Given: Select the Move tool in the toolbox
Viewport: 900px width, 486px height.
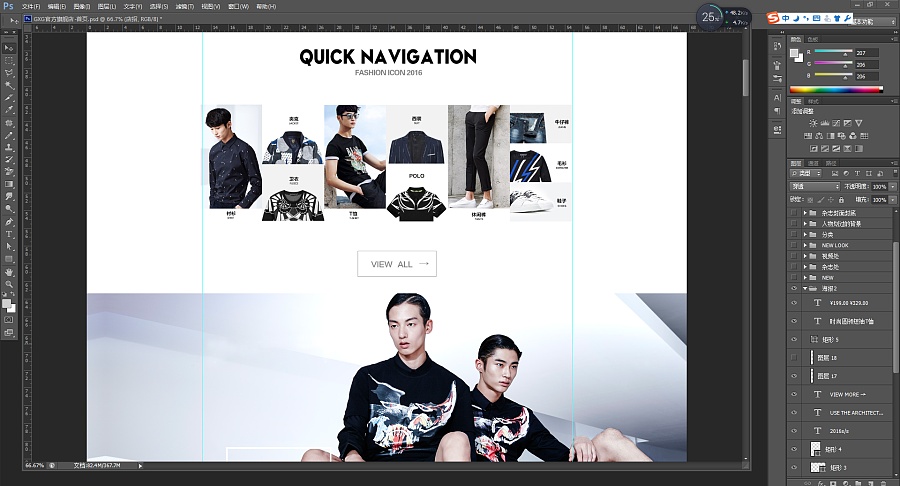Looking at the screenshot, I should tap(9, 48).
